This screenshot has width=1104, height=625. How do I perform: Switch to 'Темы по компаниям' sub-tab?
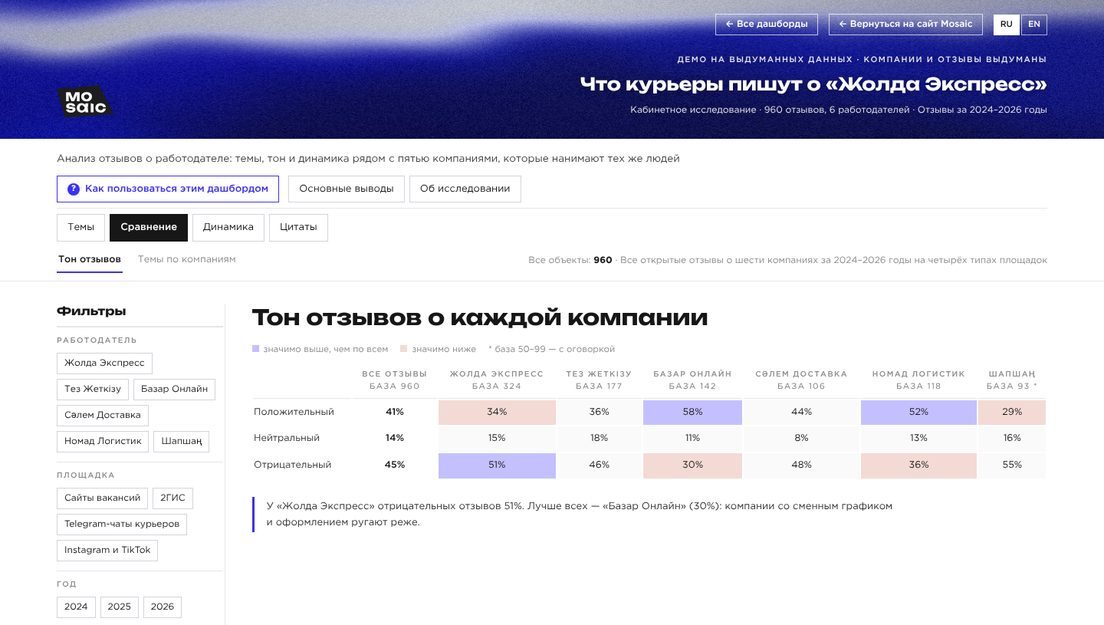click(x=187, y=260)
